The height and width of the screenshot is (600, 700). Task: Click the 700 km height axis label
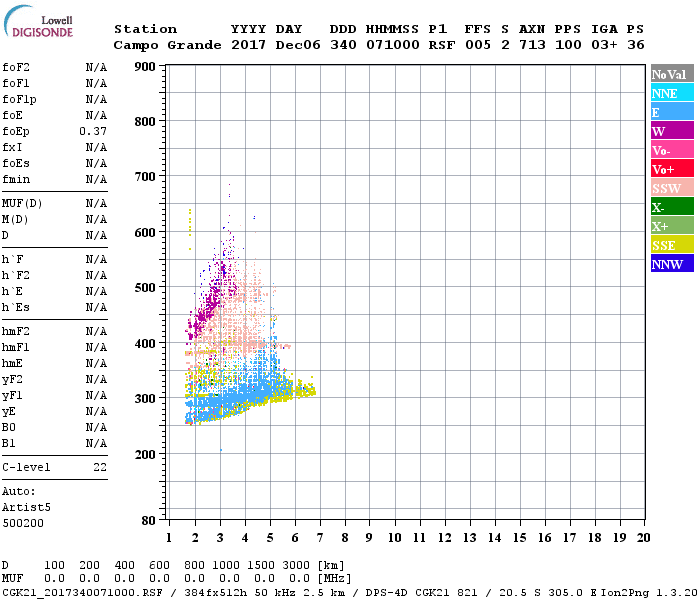[145, 177]
